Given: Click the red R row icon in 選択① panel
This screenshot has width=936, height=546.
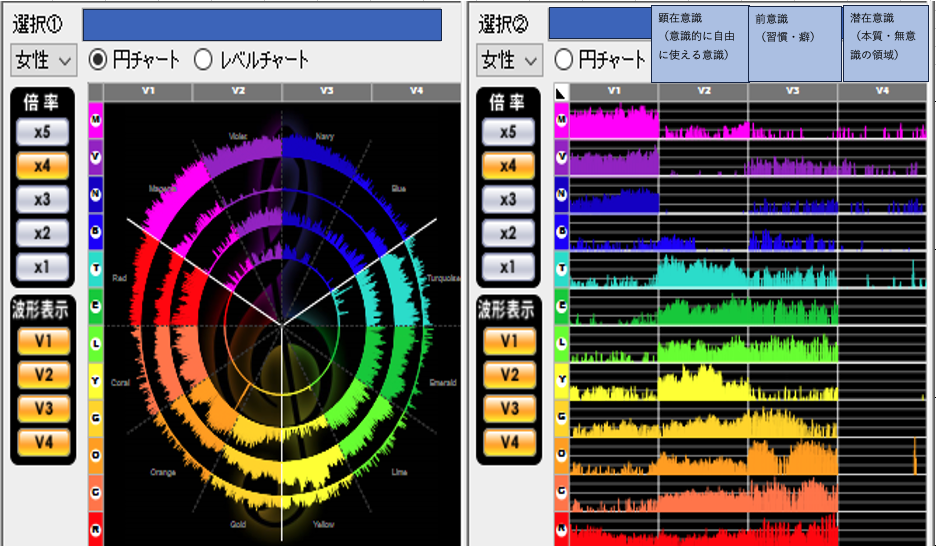Looking at the screenshot, I should (x=96, y=529).
